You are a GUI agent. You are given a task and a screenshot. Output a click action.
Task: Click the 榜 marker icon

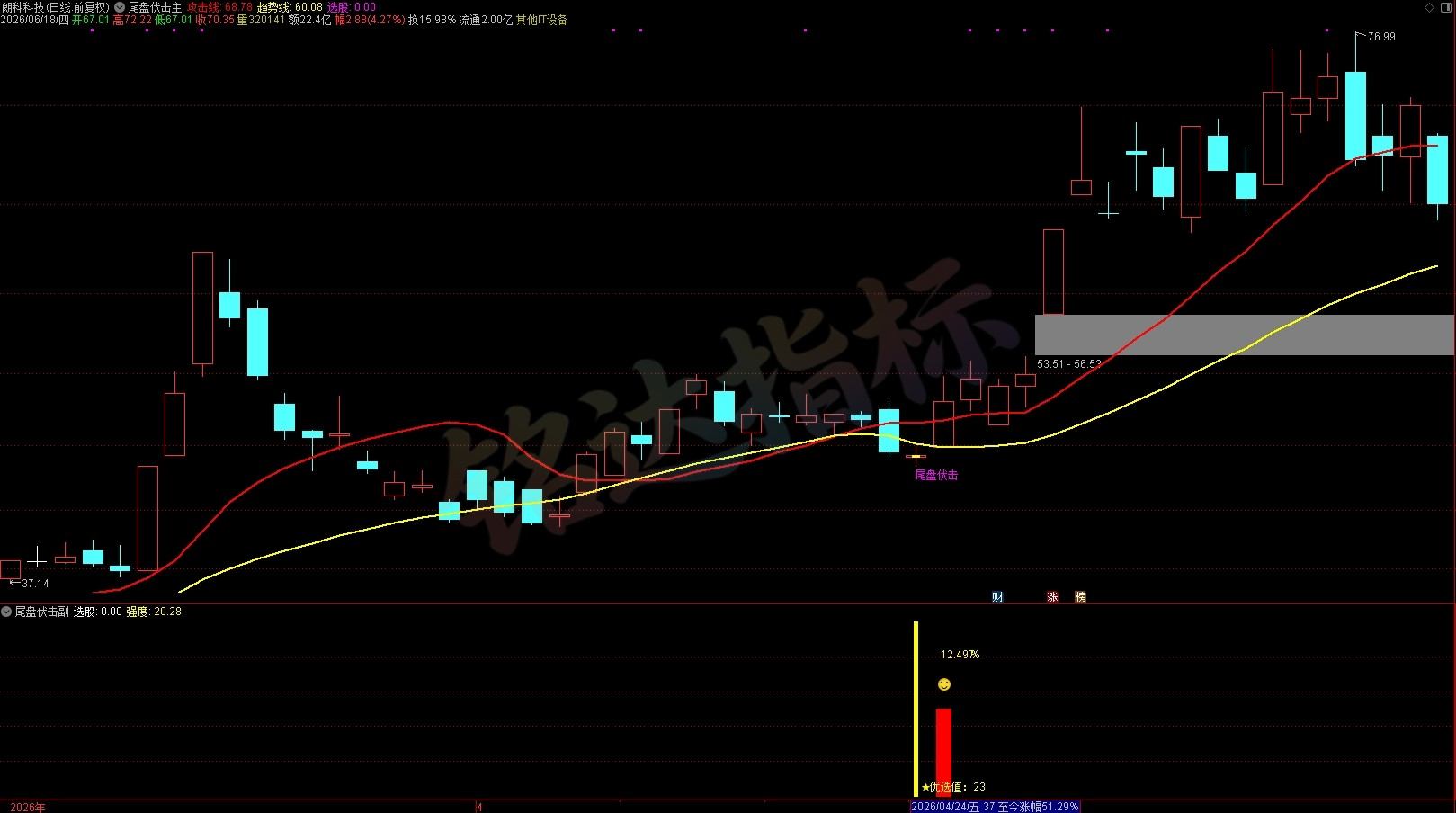1080,597
